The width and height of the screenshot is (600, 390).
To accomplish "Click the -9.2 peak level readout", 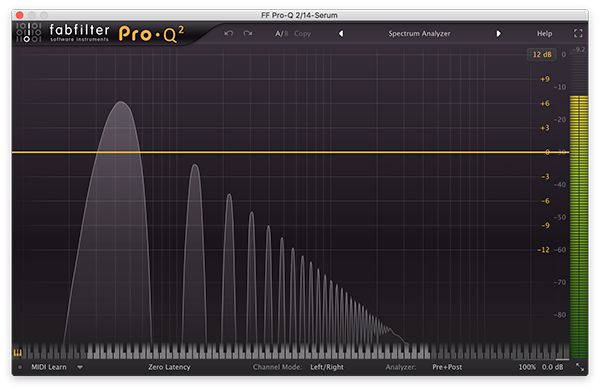I will (x=579, y=49).
